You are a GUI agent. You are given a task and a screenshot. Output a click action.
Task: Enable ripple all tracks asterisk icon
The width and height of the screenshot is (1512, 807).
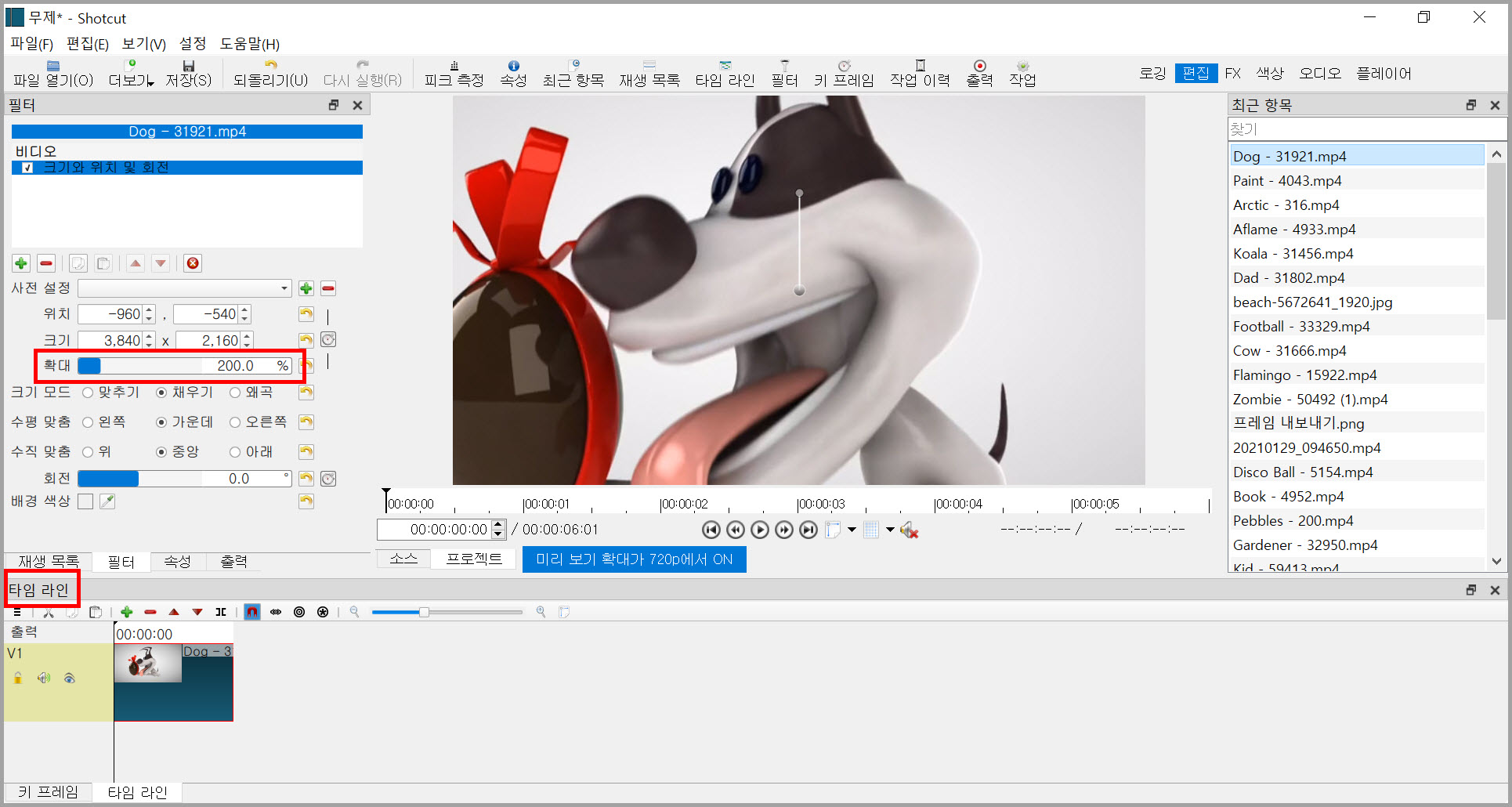point(323,612)
